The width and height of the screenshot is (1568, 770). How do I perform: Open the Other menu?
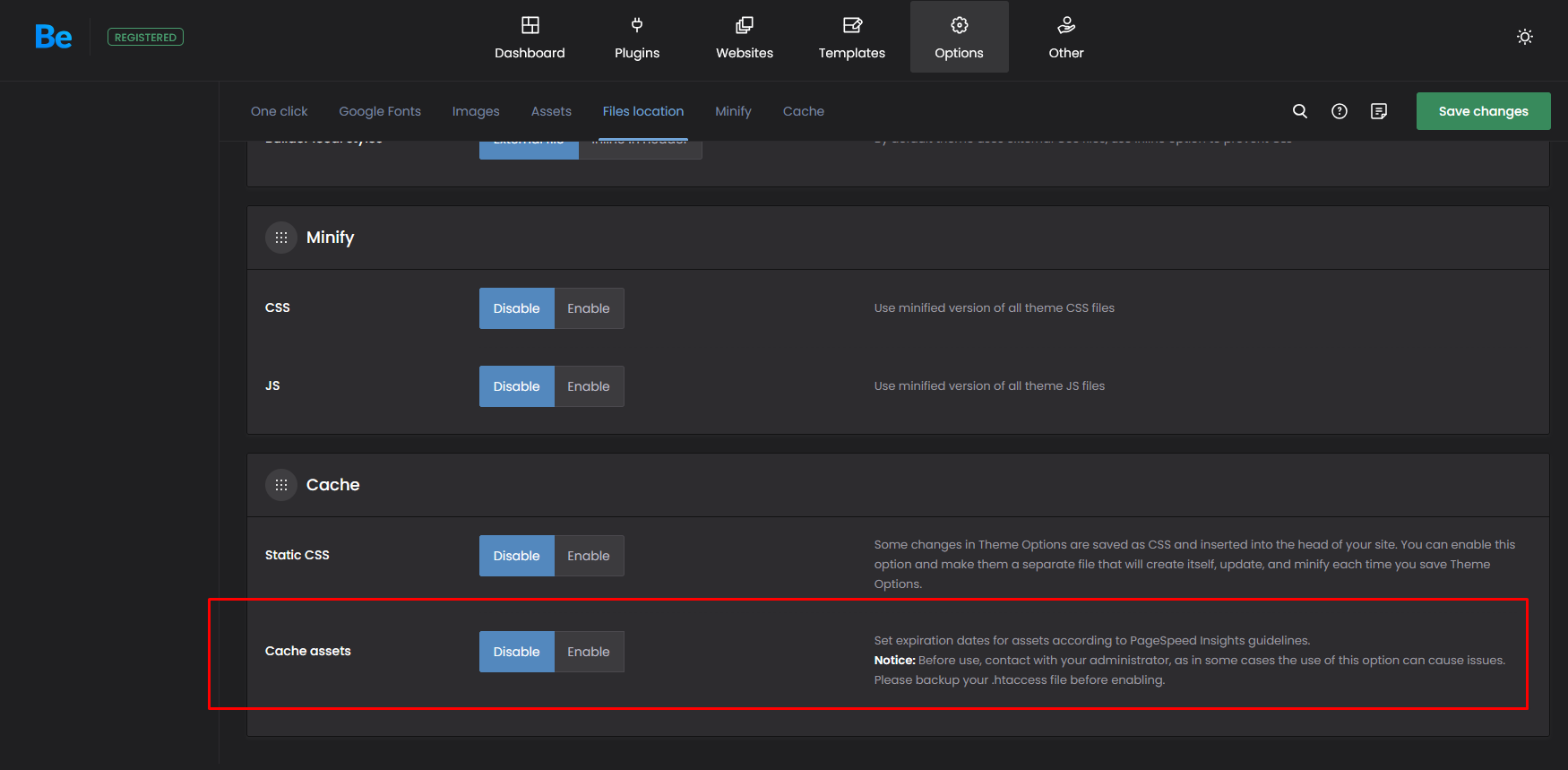pos(1065,38)
